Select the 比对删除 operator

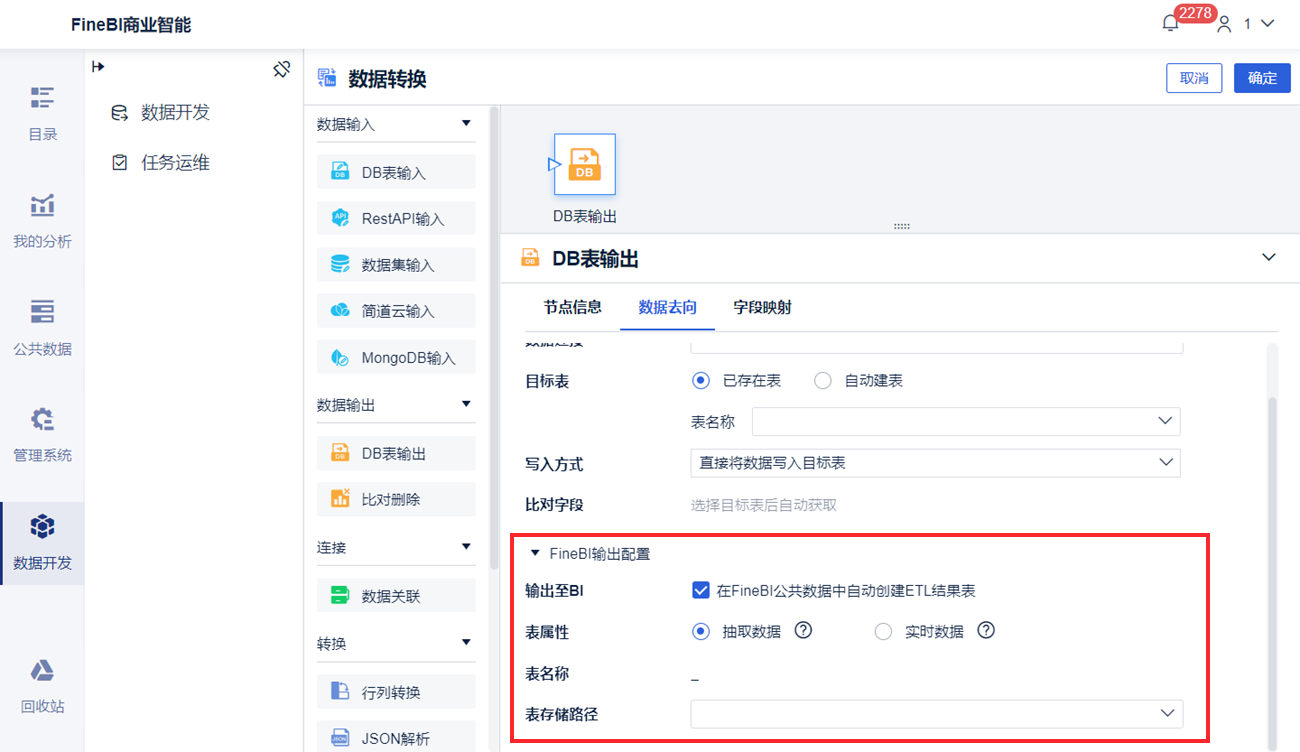(x=396, y=499)
